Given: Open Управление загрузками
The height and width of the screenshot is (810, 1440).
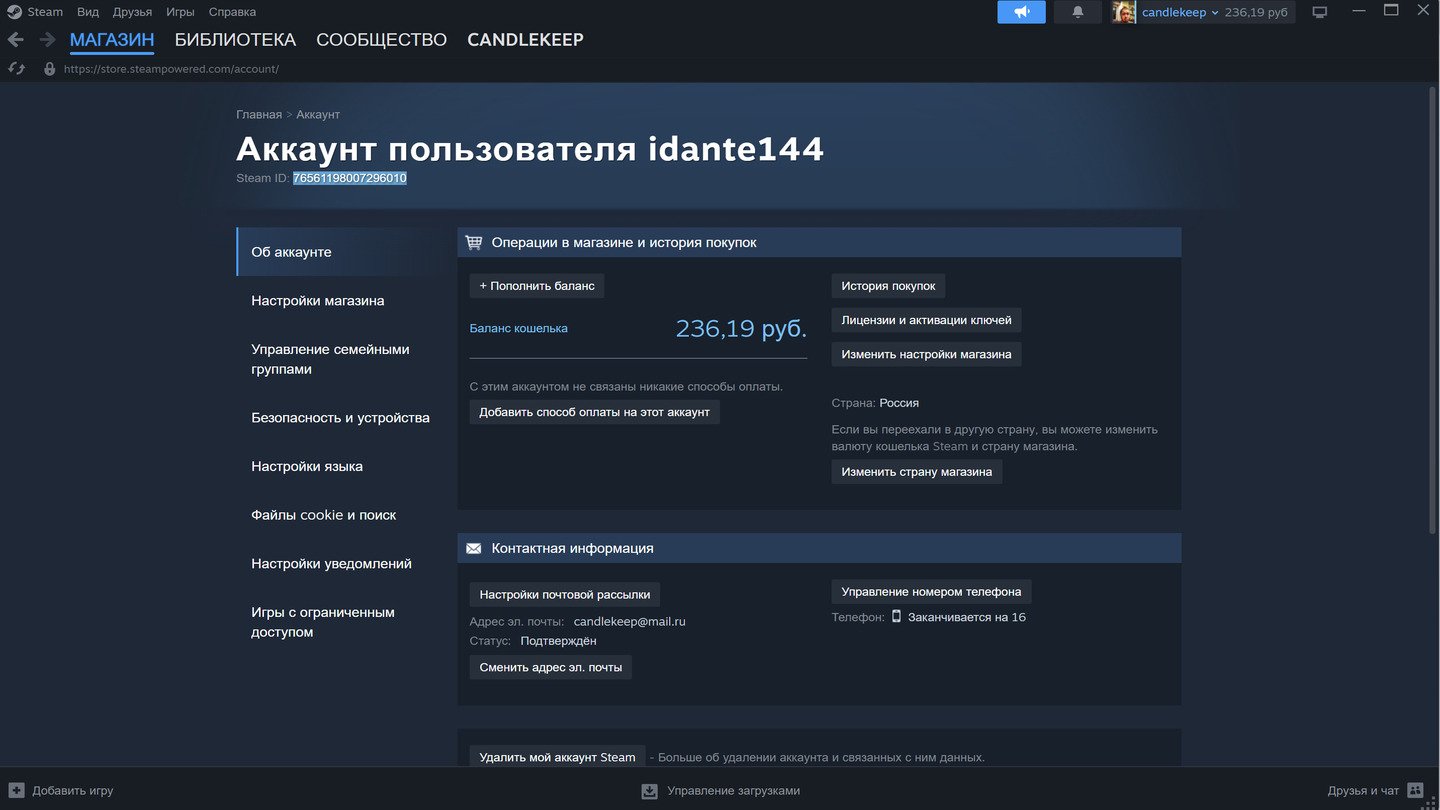Looking at the screenshot, I should pyautogui.click(x=734, y=790).
